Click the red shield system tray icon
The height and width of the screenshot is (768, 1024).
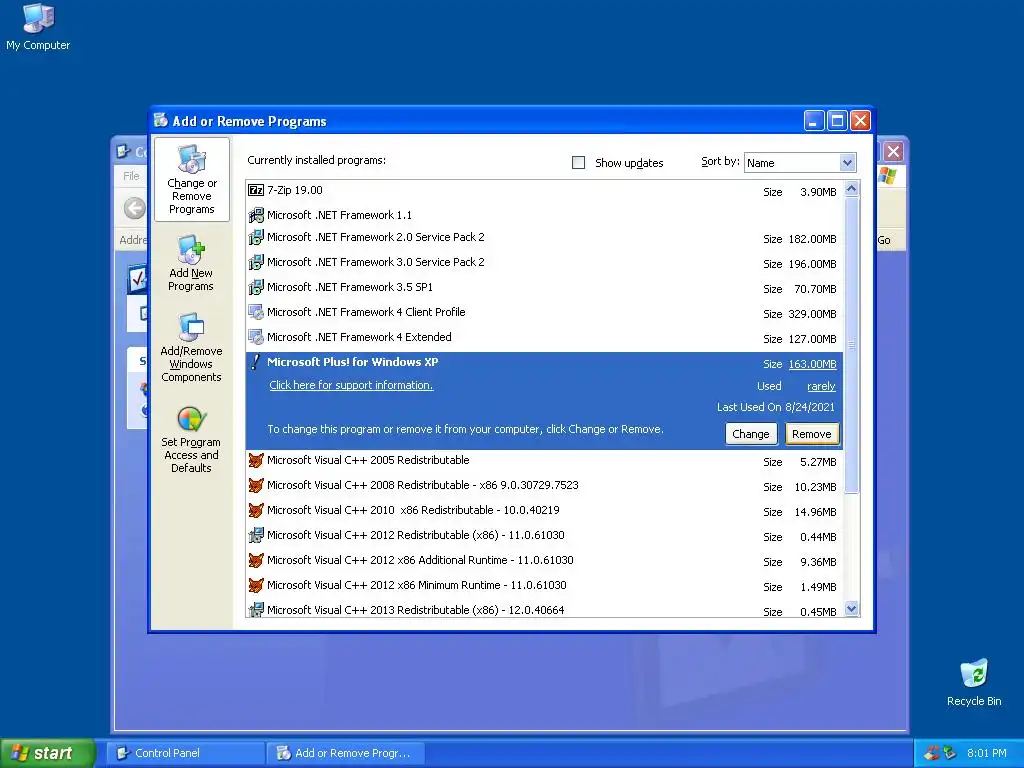point(932,753)
